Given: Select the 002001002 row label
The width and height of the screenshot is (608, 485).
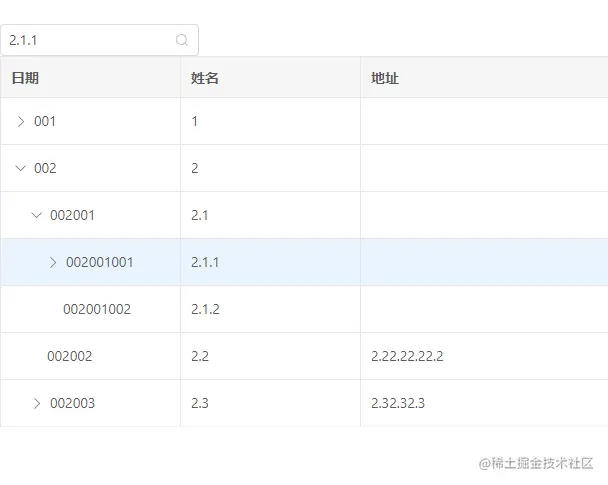Looking at the screenshot, I should (x=97, y=309).
